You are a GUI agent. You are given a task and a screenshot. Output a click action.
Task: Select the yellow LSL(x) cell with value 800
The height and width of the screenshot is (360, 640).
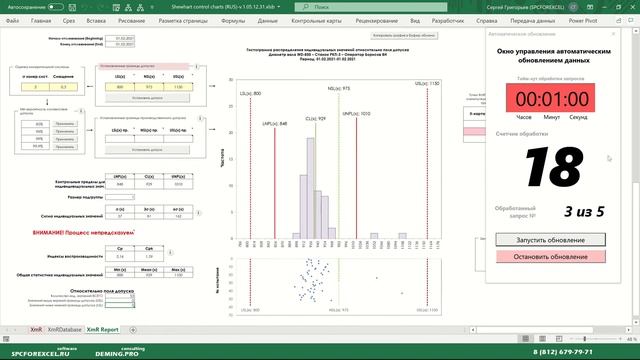coord(120,87)
